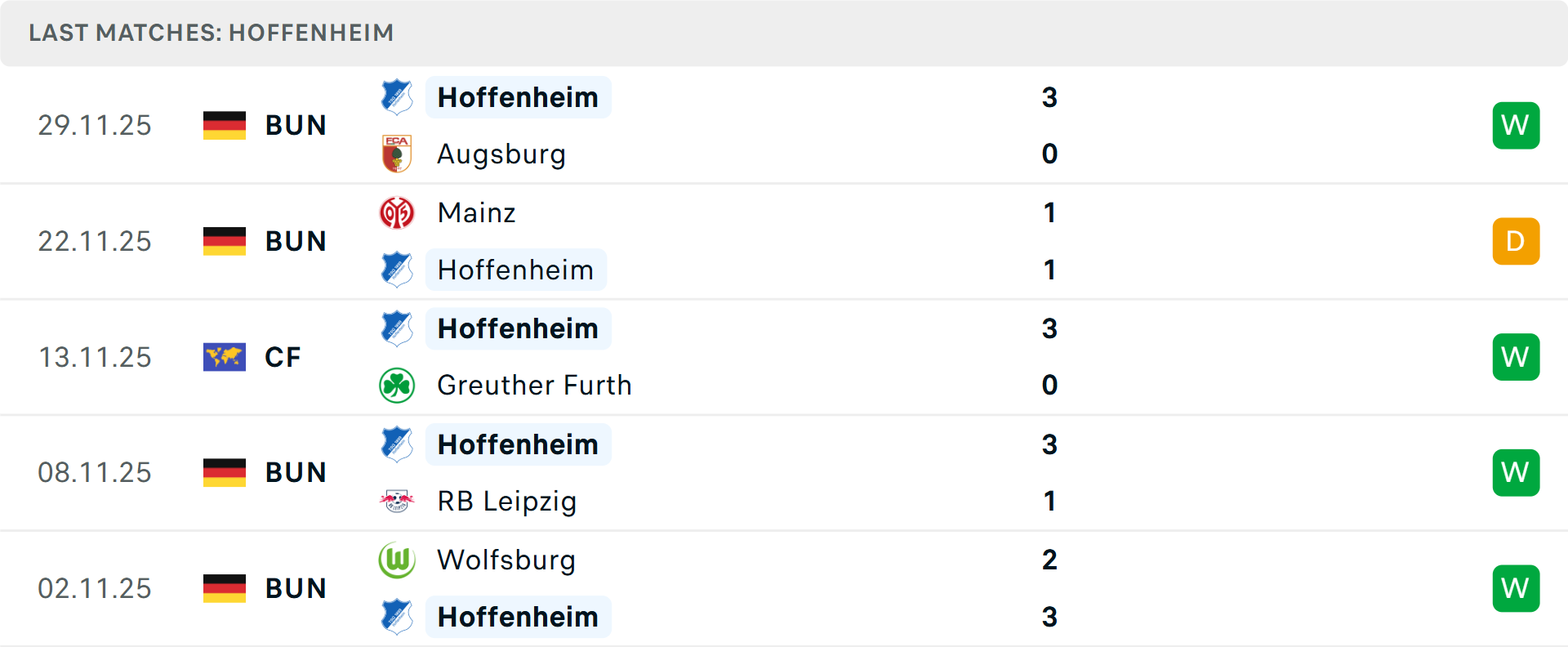
Task: Click the BUN label for 08.11.25
Action: pos(296,472)
